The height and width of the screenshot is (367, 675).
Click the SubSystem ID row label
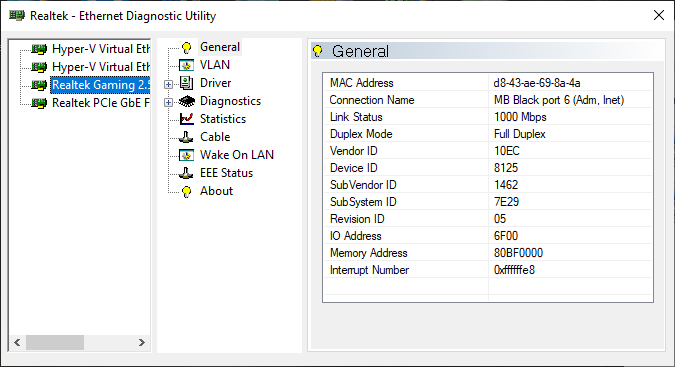pos(363,202)
